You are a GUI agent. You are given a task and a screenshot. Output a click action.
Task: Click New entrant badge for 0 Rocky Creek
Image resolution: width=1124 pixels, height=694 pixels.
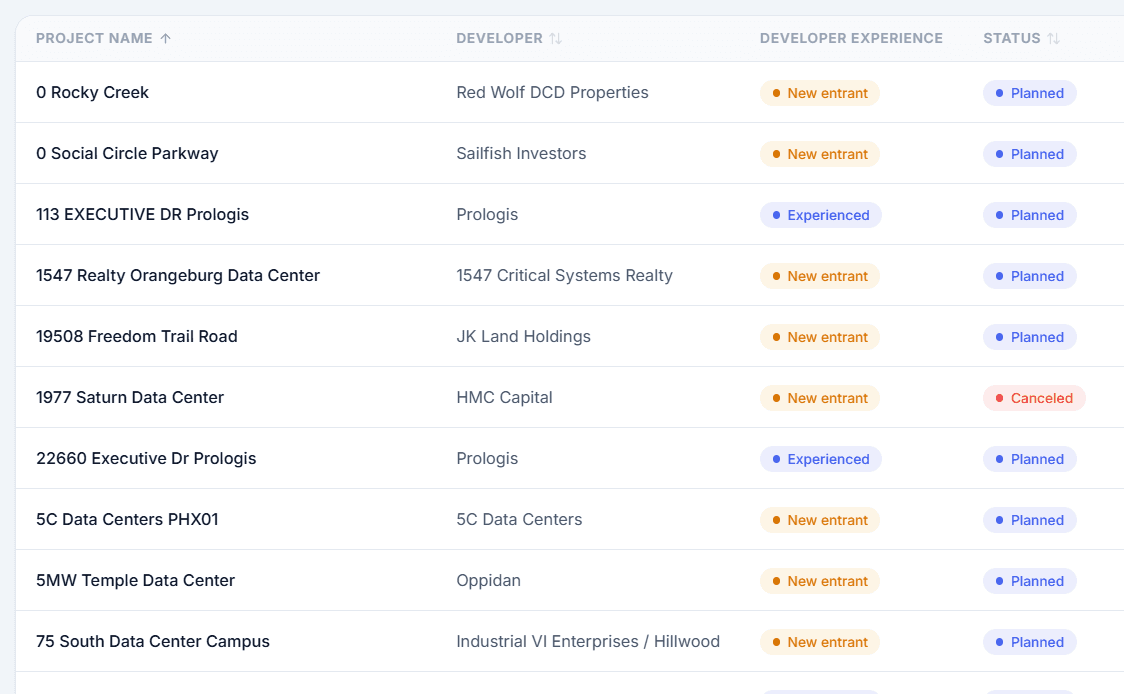(819, 93)
